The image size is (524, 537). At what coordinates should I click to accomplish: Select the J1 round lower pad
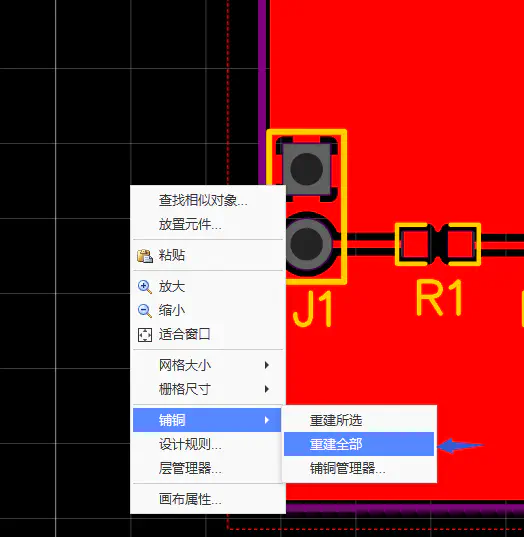[x=310, y=244]
